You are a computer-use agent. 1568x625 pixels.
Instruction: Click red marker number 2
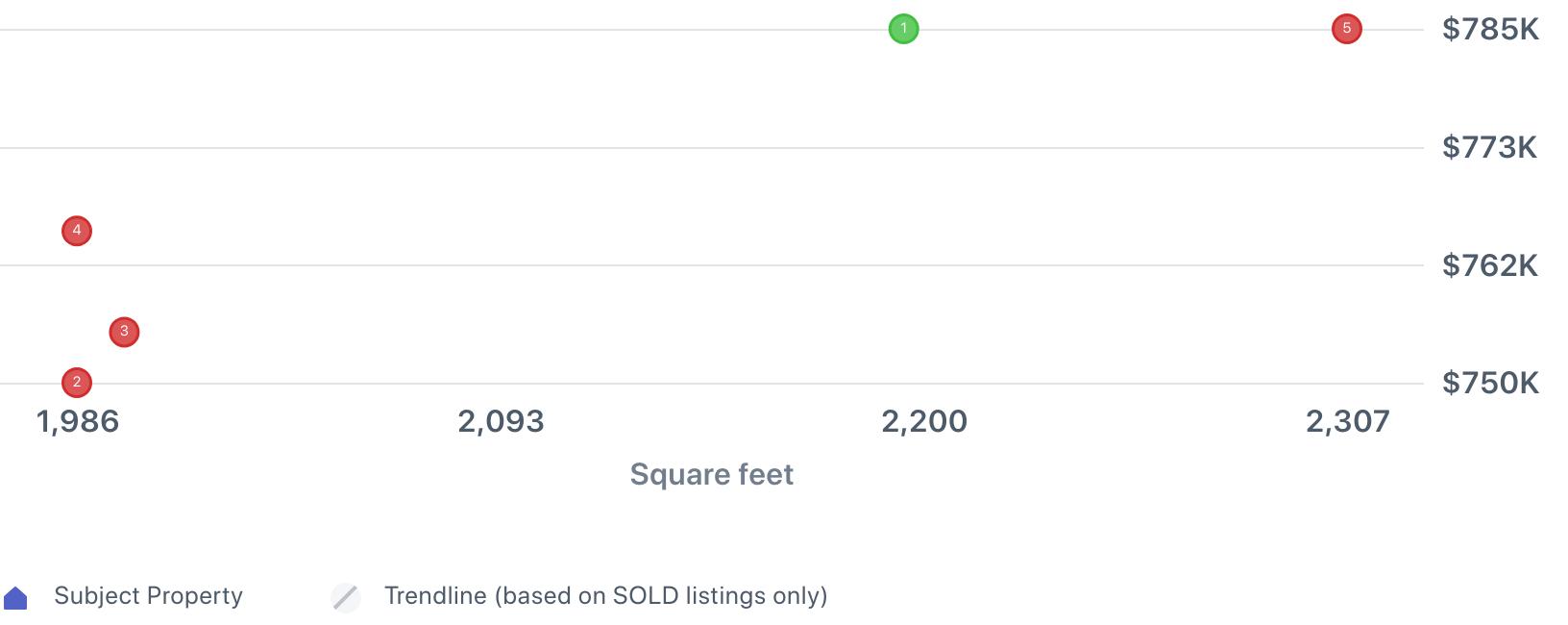point(77,383)
